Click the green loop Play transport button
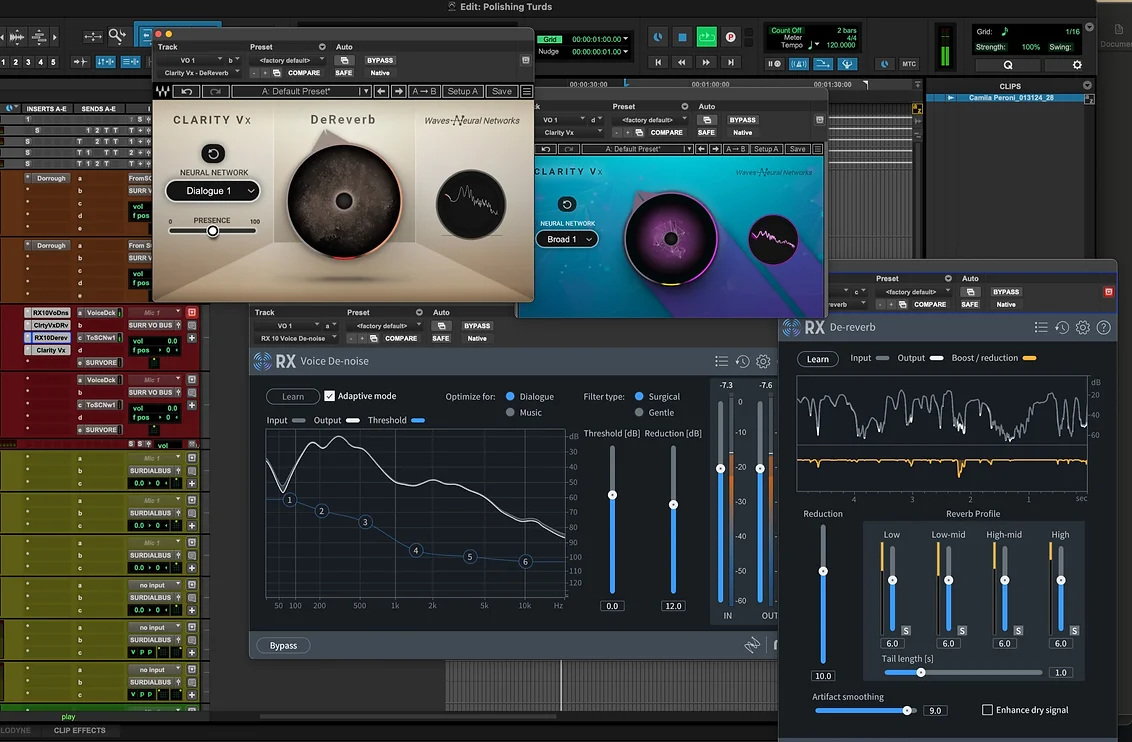 coord(706,37)
